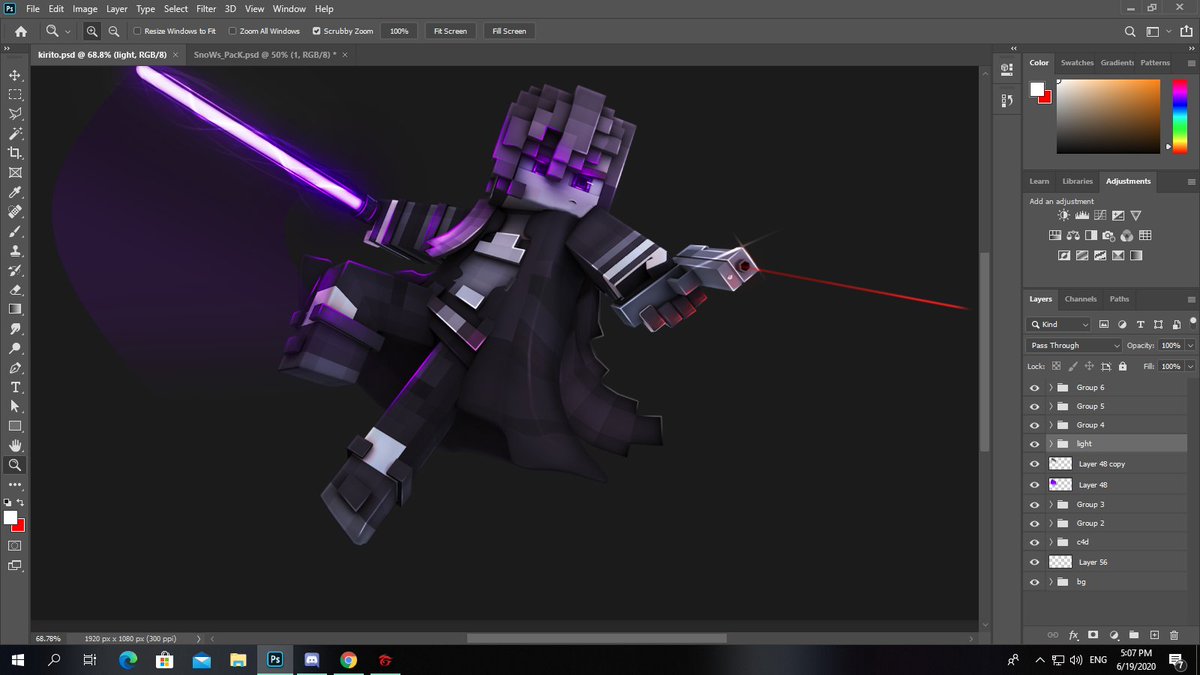The width and height of the screenshot is (1200, 675).
Task: Enable Zoom All Windows checkbox
Action: pyautogui.click(x=233, y=31)
